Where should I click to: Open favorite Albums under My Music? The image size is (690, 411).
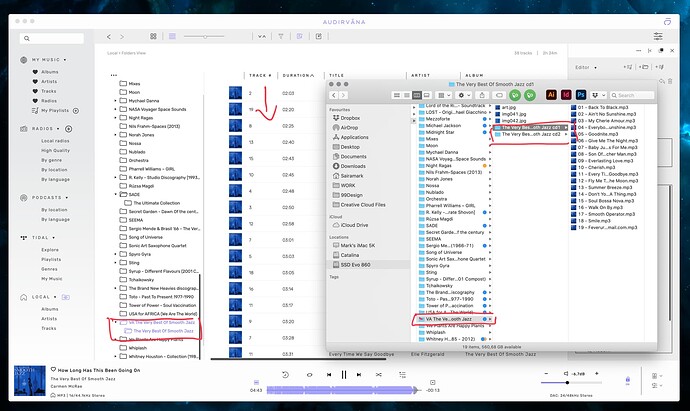coord(49,72)
